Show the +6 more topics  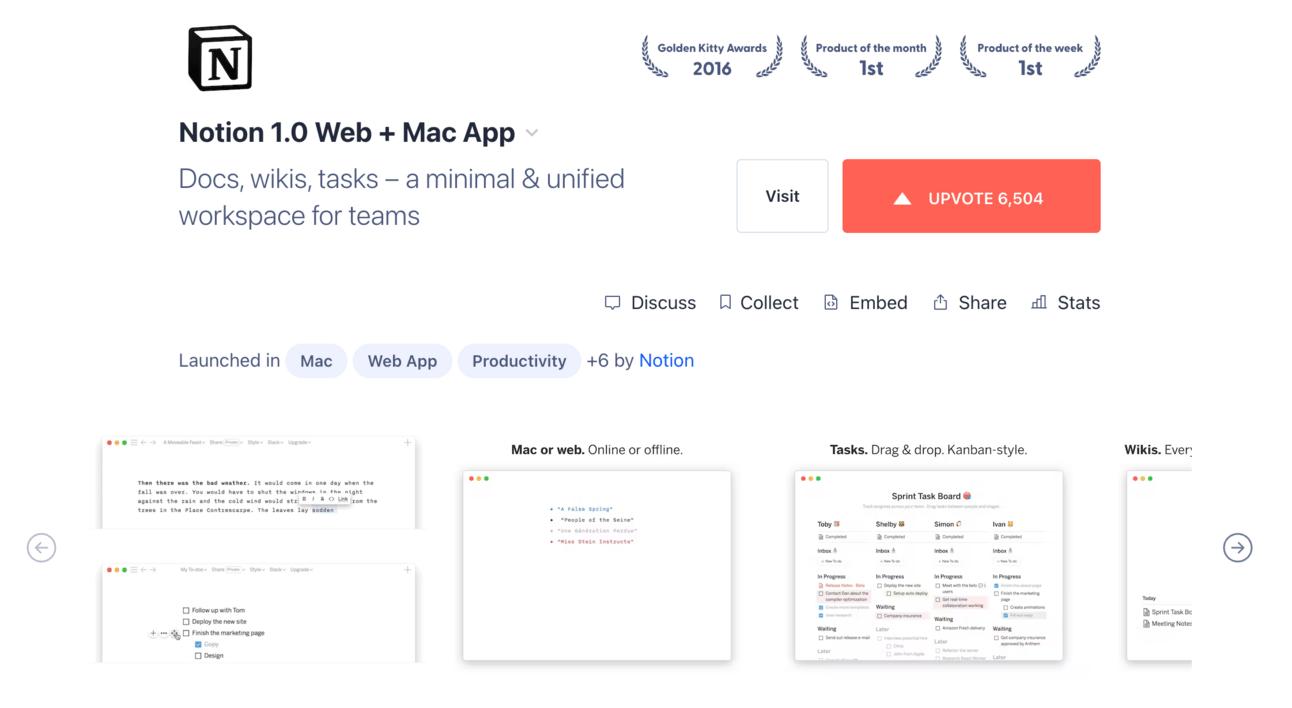click(x=597, y=361)
